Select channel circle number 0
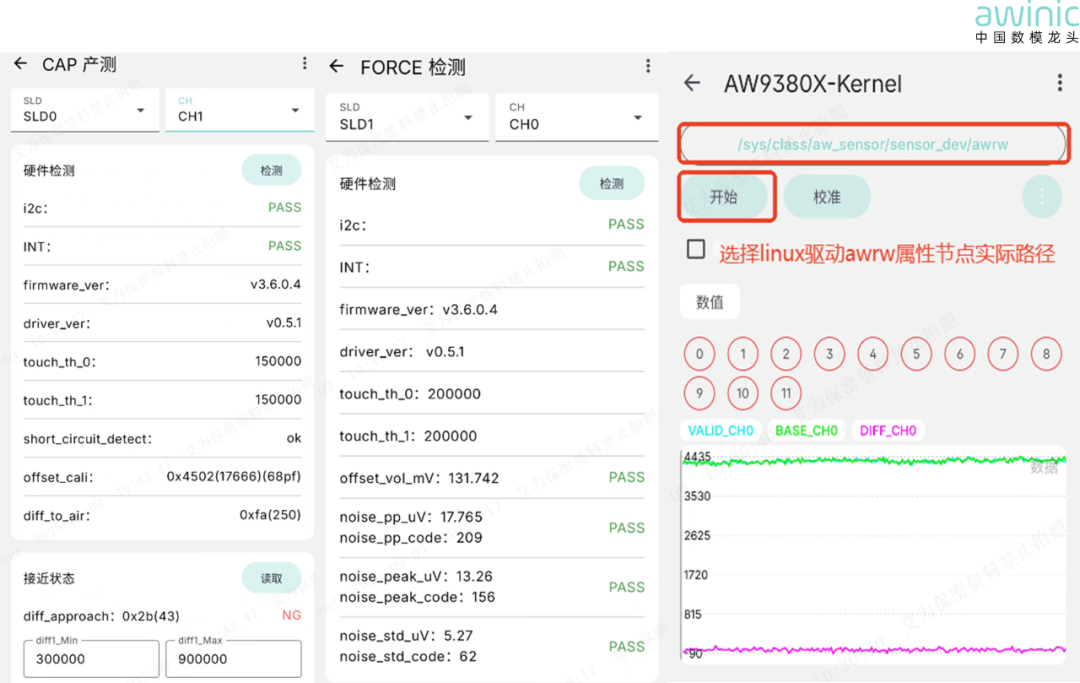 tap(699, 354)
